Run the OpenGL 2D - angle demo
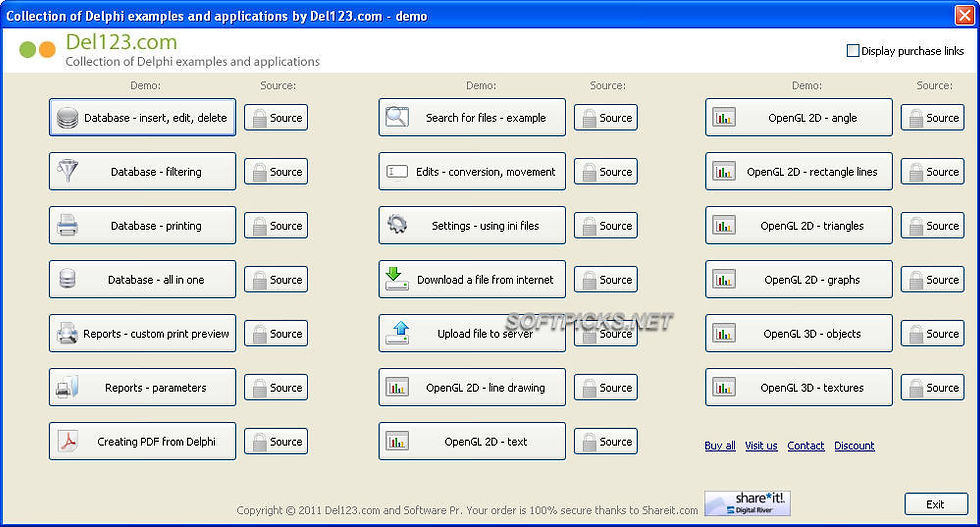The height and width of the screenshot is (527, 980). click(799, 117)
